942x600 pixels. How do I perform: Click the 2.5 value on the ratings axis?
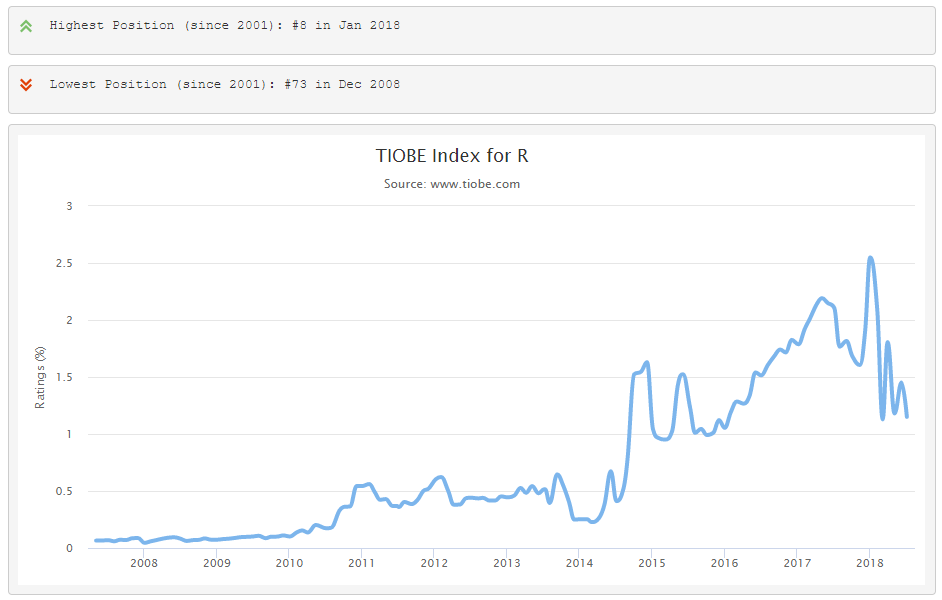click(x=64, y=263)
